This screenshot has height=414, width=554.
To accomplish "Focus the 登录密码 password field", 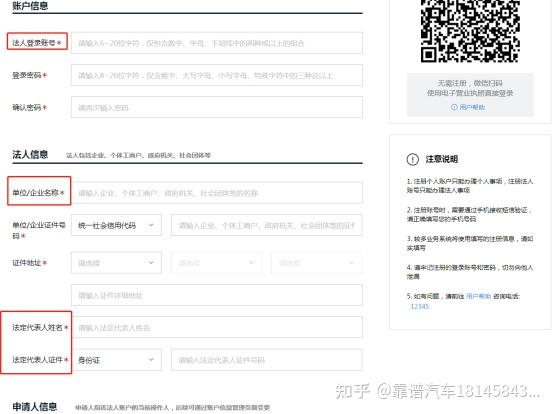I will pos(217,75).
